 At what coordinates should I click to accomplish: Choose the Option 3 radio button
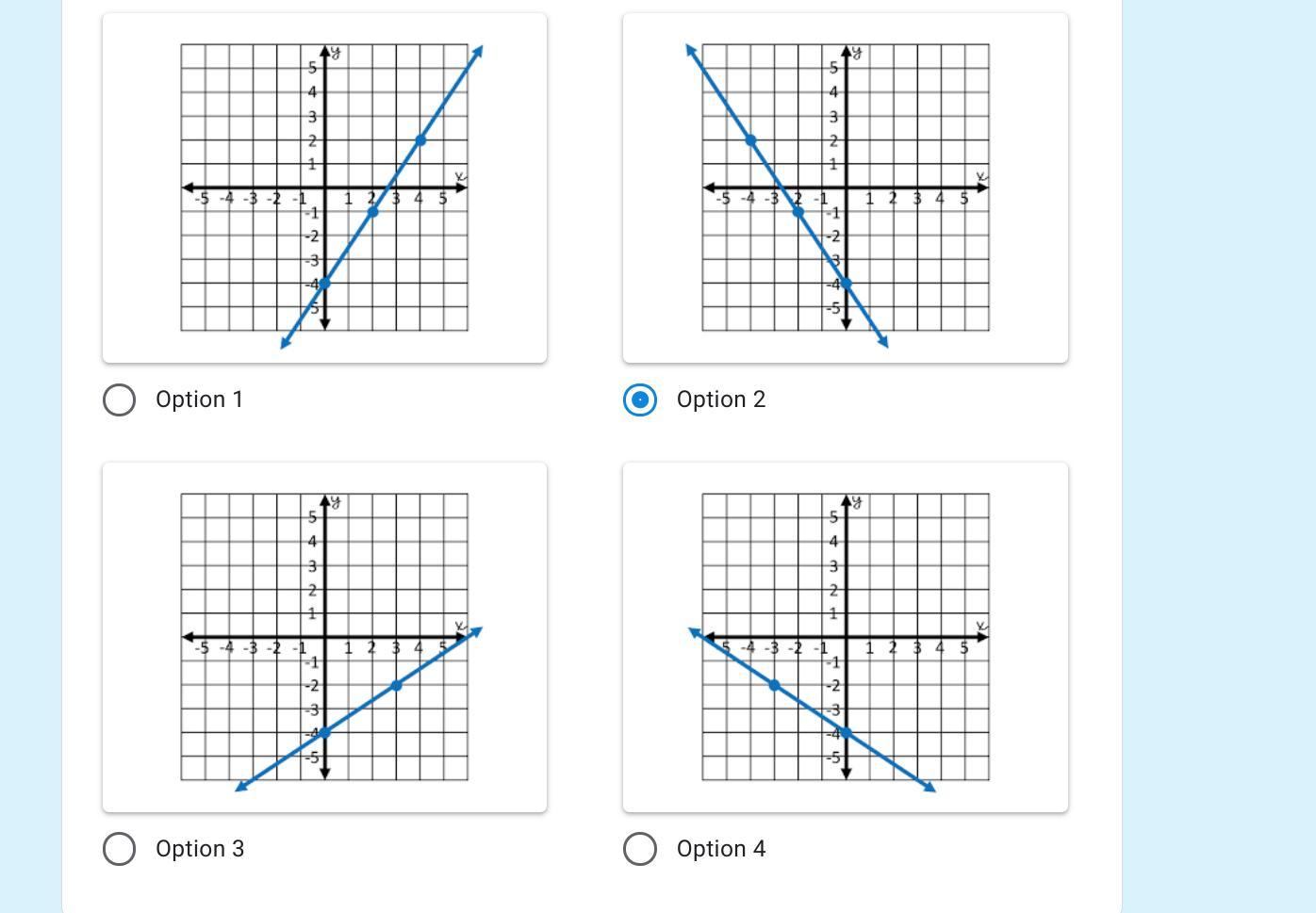pos(119,849)
